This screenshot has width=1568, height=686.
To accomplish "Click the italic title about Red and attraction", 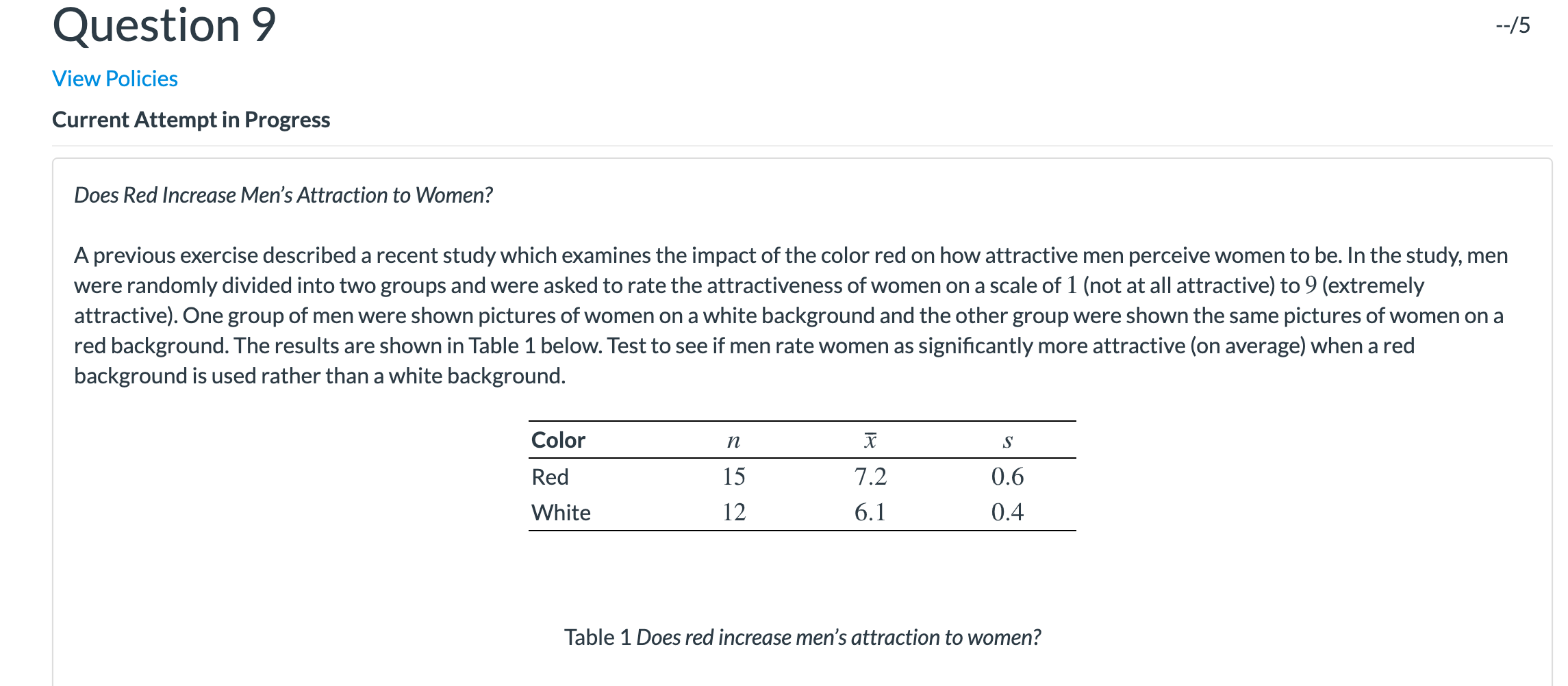I will (283, 195).
